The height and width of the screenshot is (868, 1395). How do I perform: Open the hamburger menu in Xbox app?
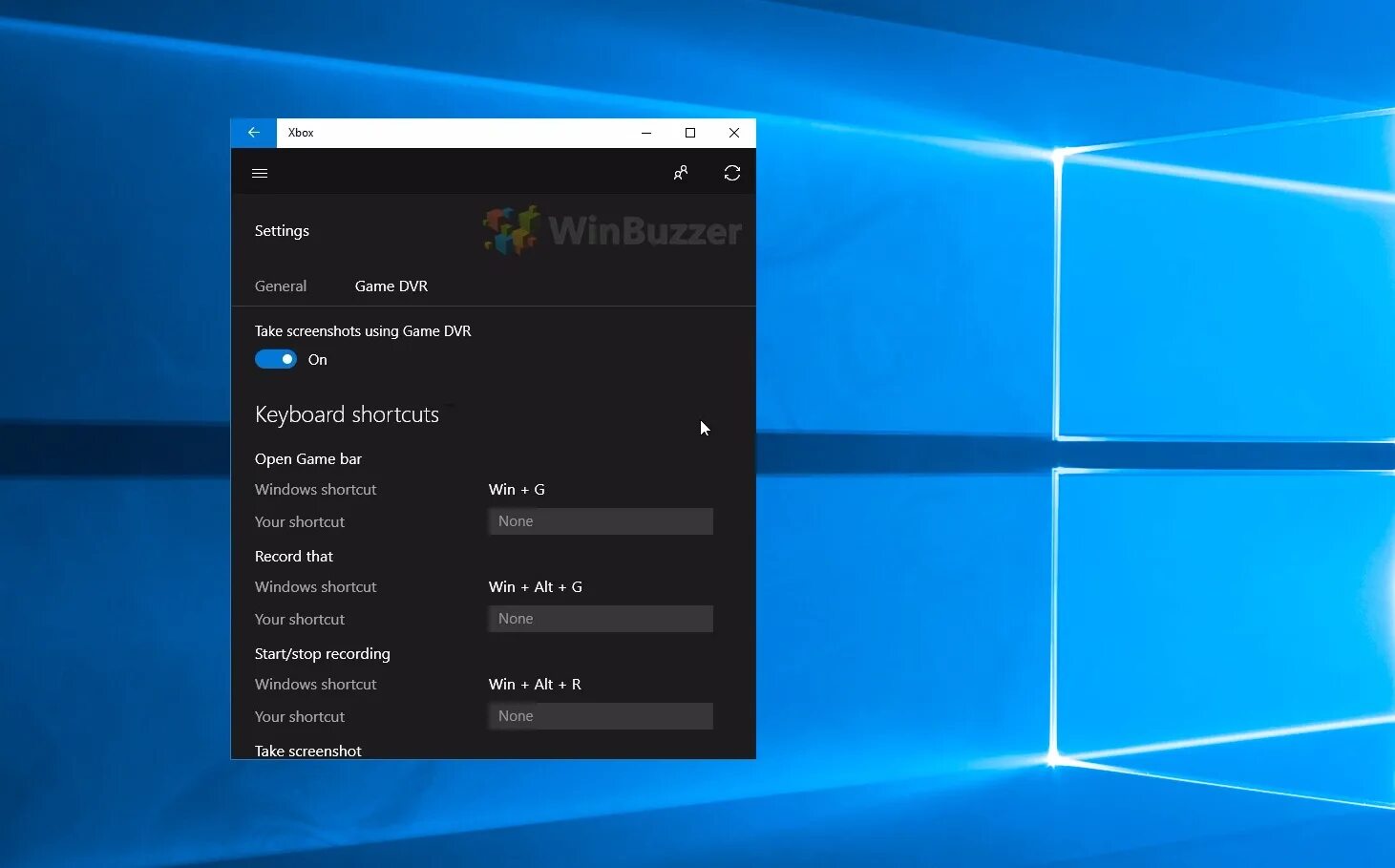[260, 173]
